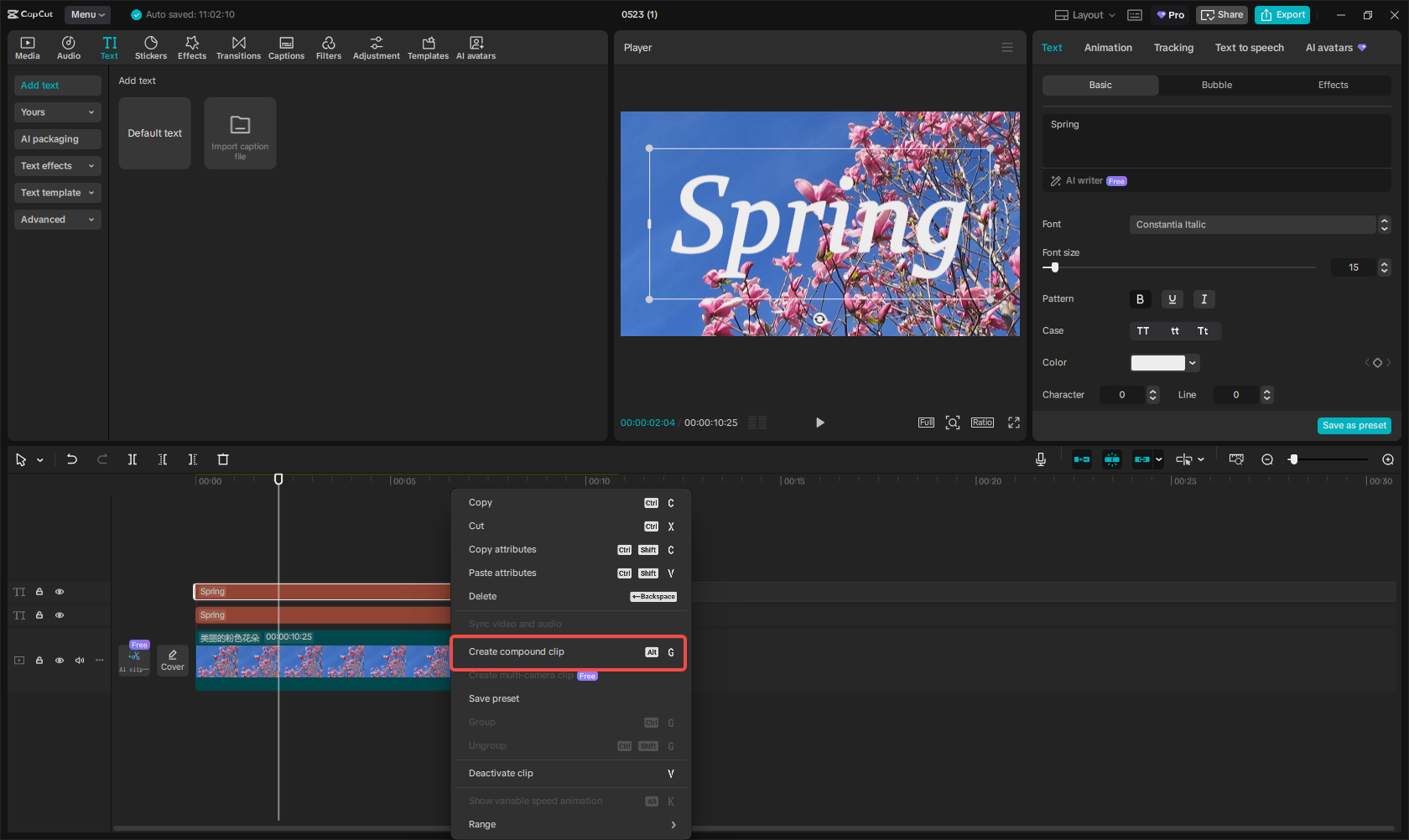Click the font size slider handle
1409x840 pixels.
pos(1055,267)
